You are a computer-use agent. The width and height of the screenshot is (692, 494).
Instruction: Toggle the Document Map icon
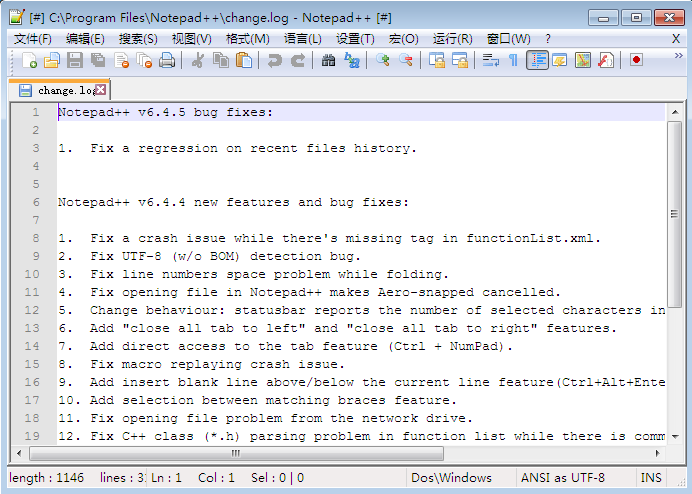click(x=583, y=60)
